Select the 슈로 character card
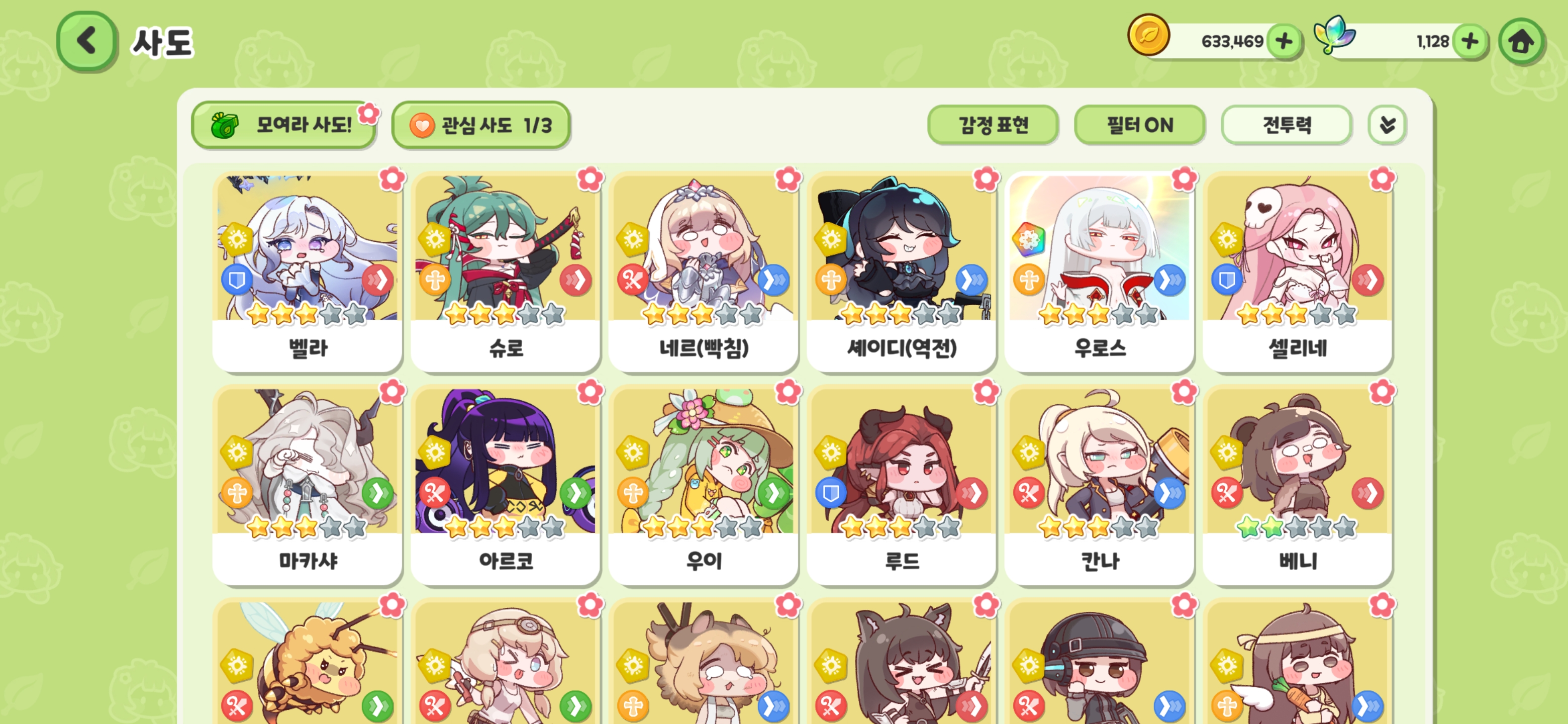 tap(505, 273)
